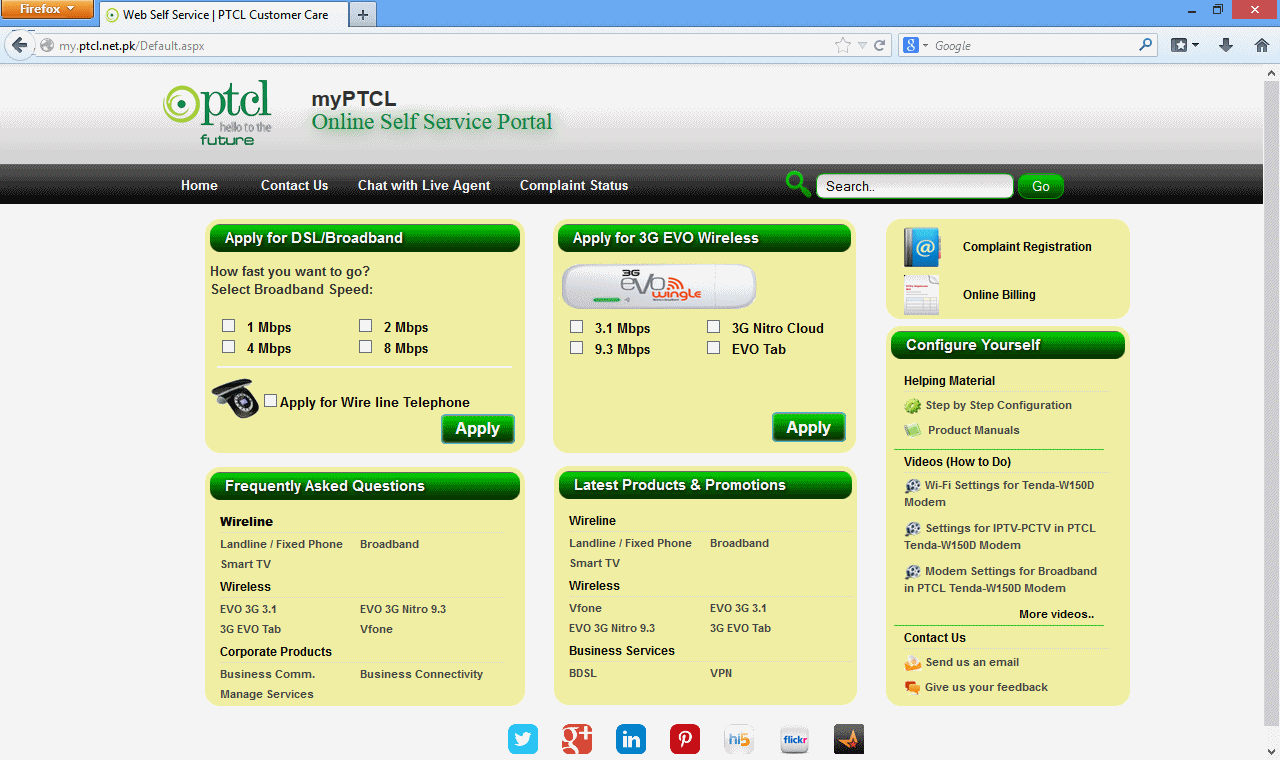Open Online Billing using its bill icon

pos(921,295)
